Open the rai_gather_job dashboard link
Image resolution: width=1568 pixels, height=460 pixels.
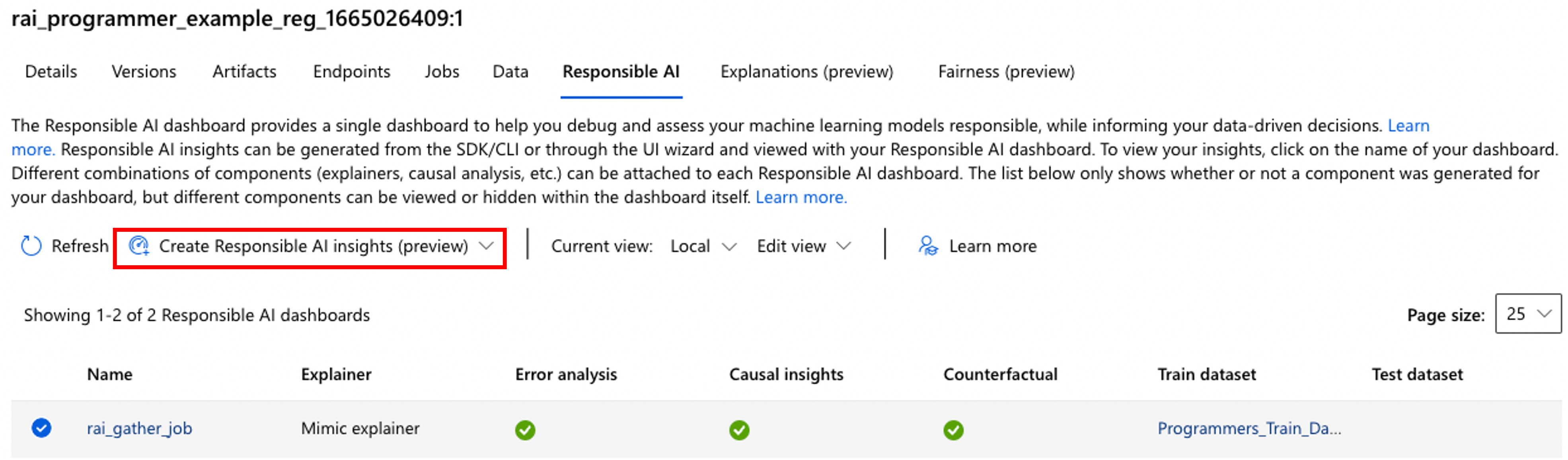139,428
